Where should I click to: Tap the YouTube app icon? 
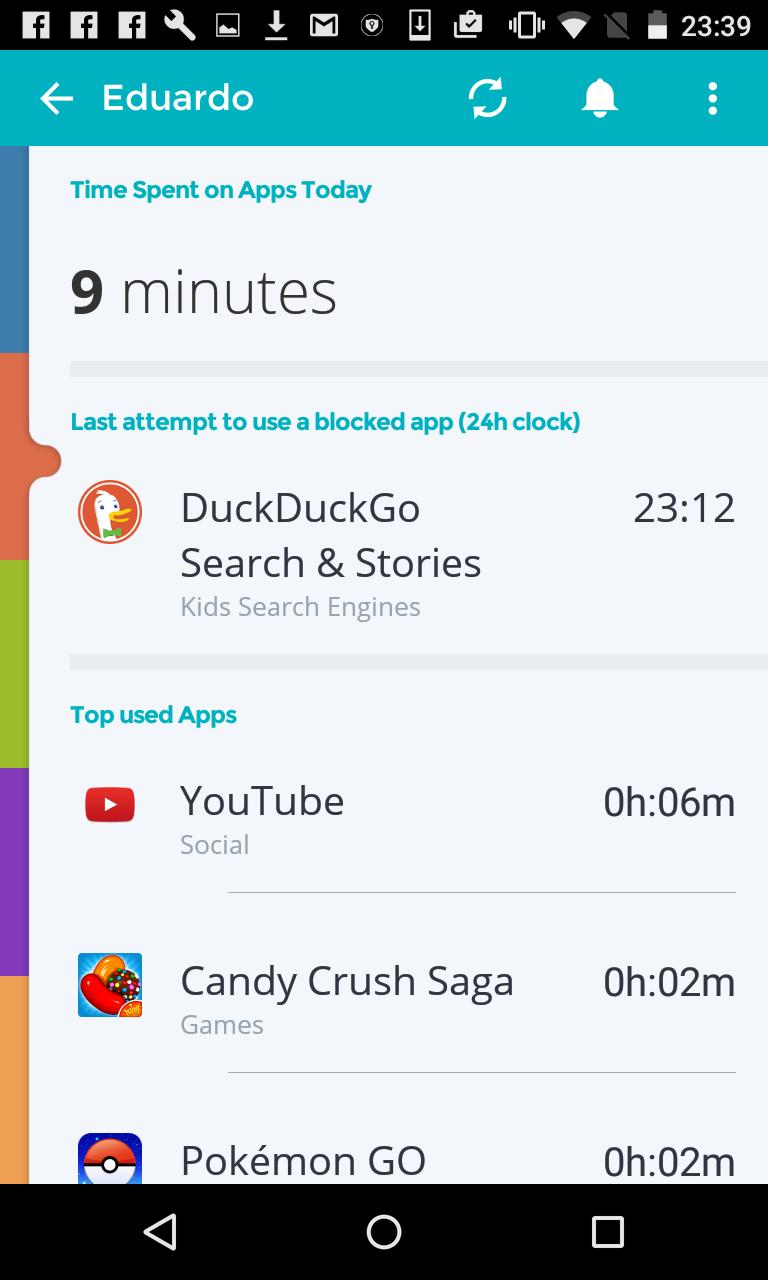click(x=110, y=804)
